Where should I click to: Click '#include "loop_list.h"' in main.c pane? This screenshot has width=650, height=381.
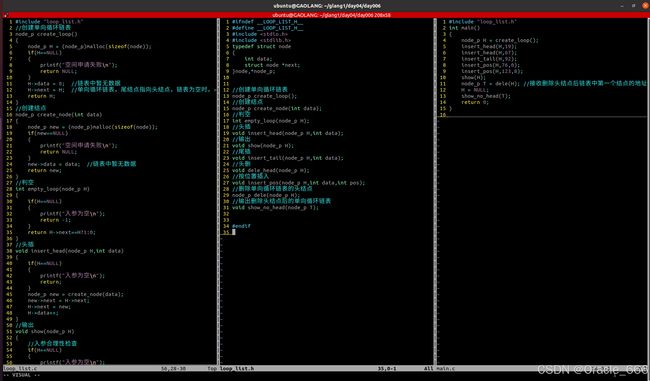(483, 22)
